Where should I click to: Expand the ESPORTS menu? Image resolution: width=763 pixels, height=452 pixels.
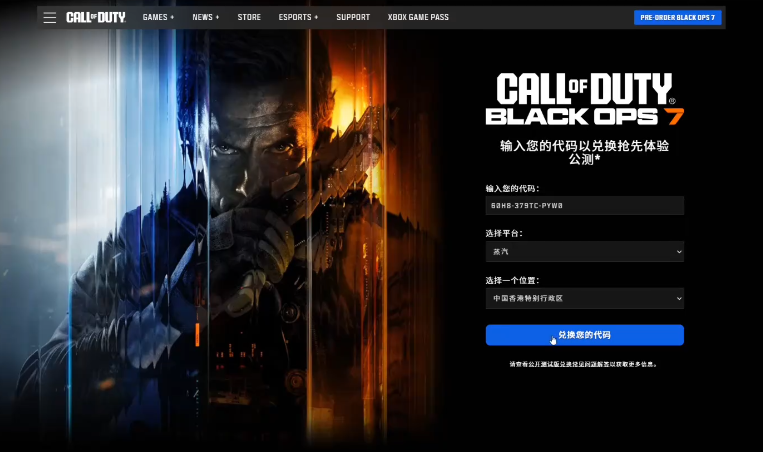[298, 18]
